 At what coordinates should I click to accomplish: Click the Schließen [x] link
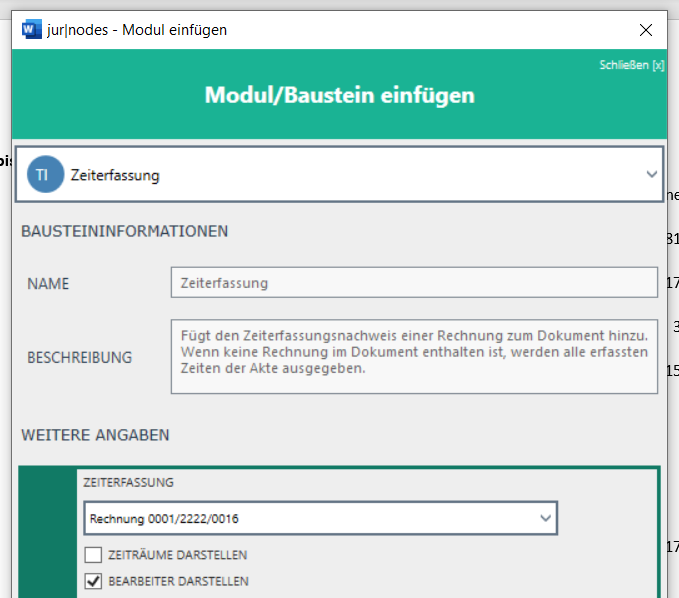(631, 65)
